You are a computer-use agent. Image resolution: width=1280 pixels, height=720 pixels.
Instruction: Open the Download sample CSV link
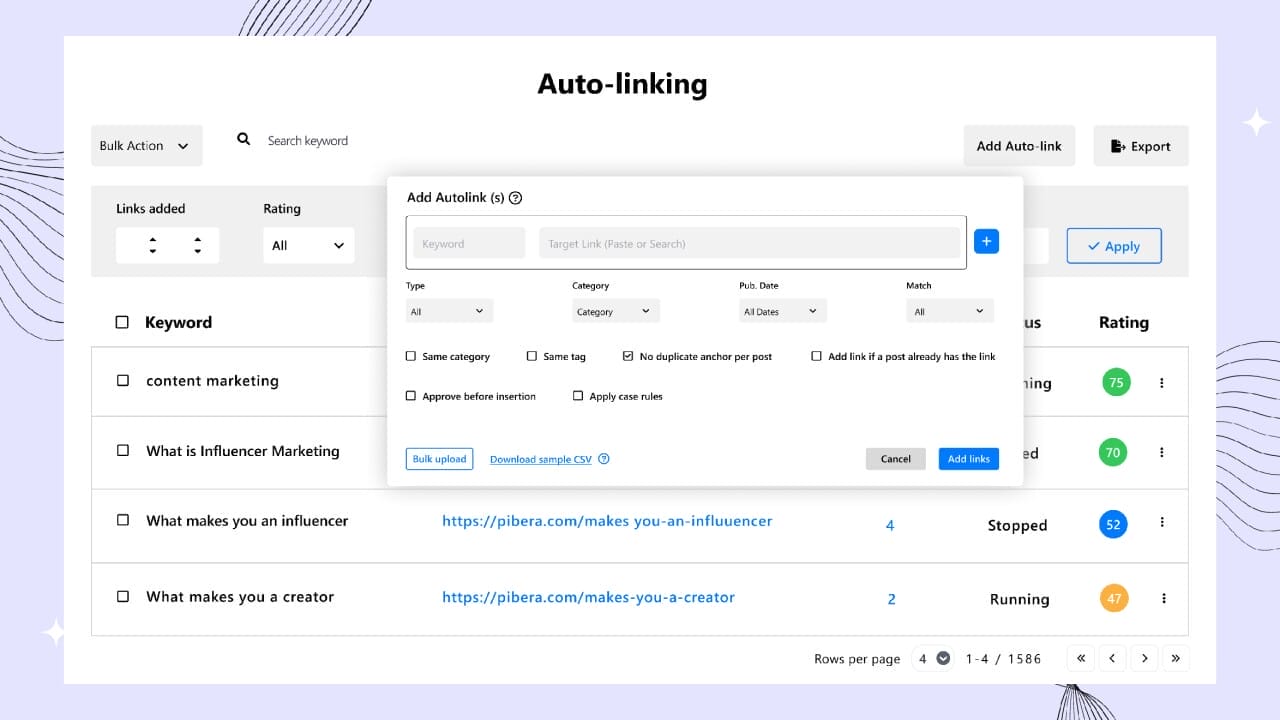540,460
